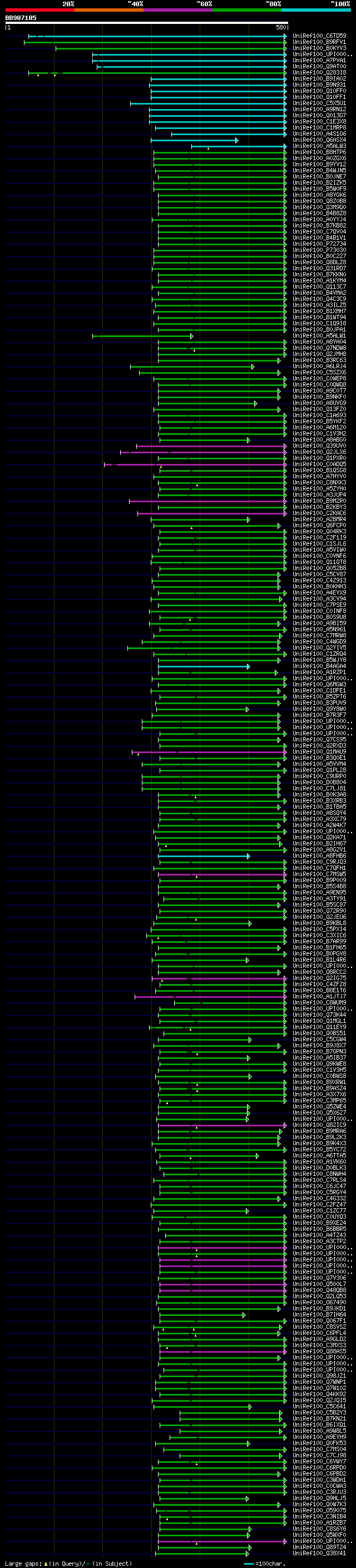This screenshot has height=1568, width=356.
Task: Click the UniRef100_B4AGA4 label
Action: [x=319, y=667]
